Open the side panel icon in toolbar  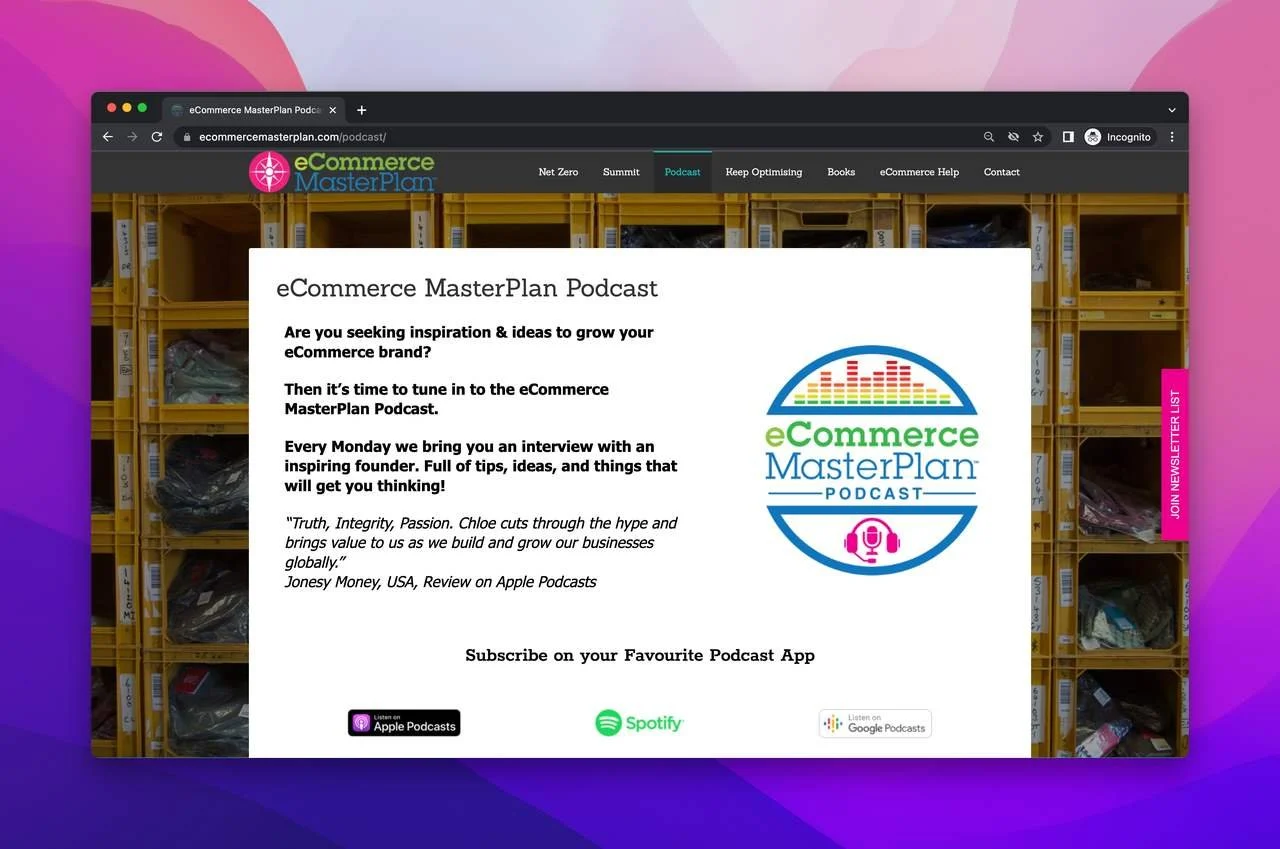[1068, 137]
